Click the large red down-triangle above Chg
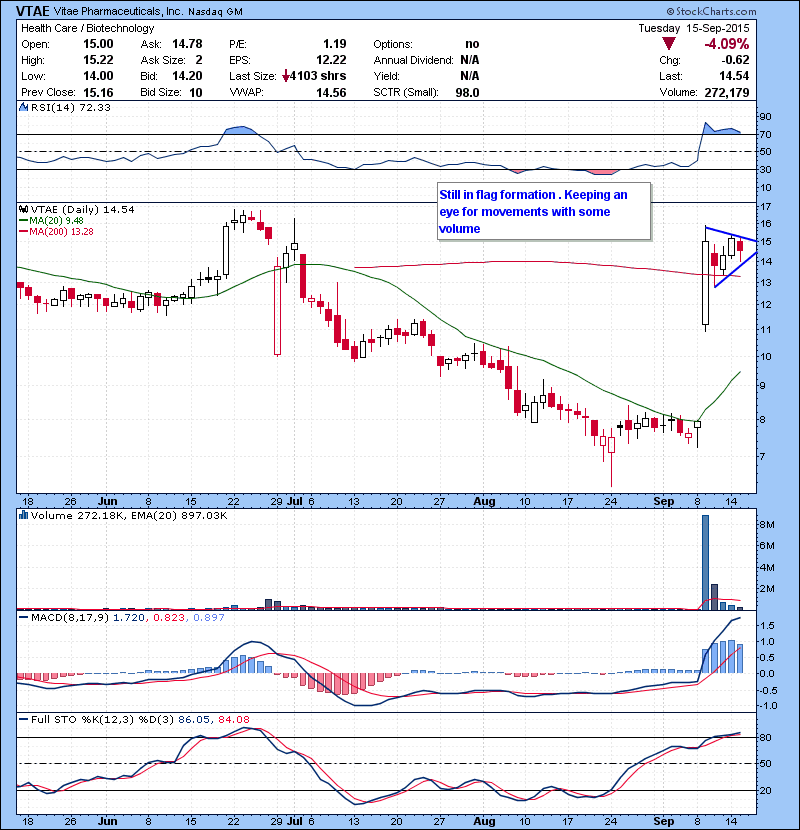This screenshot has height=830, width=800. click(669, 44)
